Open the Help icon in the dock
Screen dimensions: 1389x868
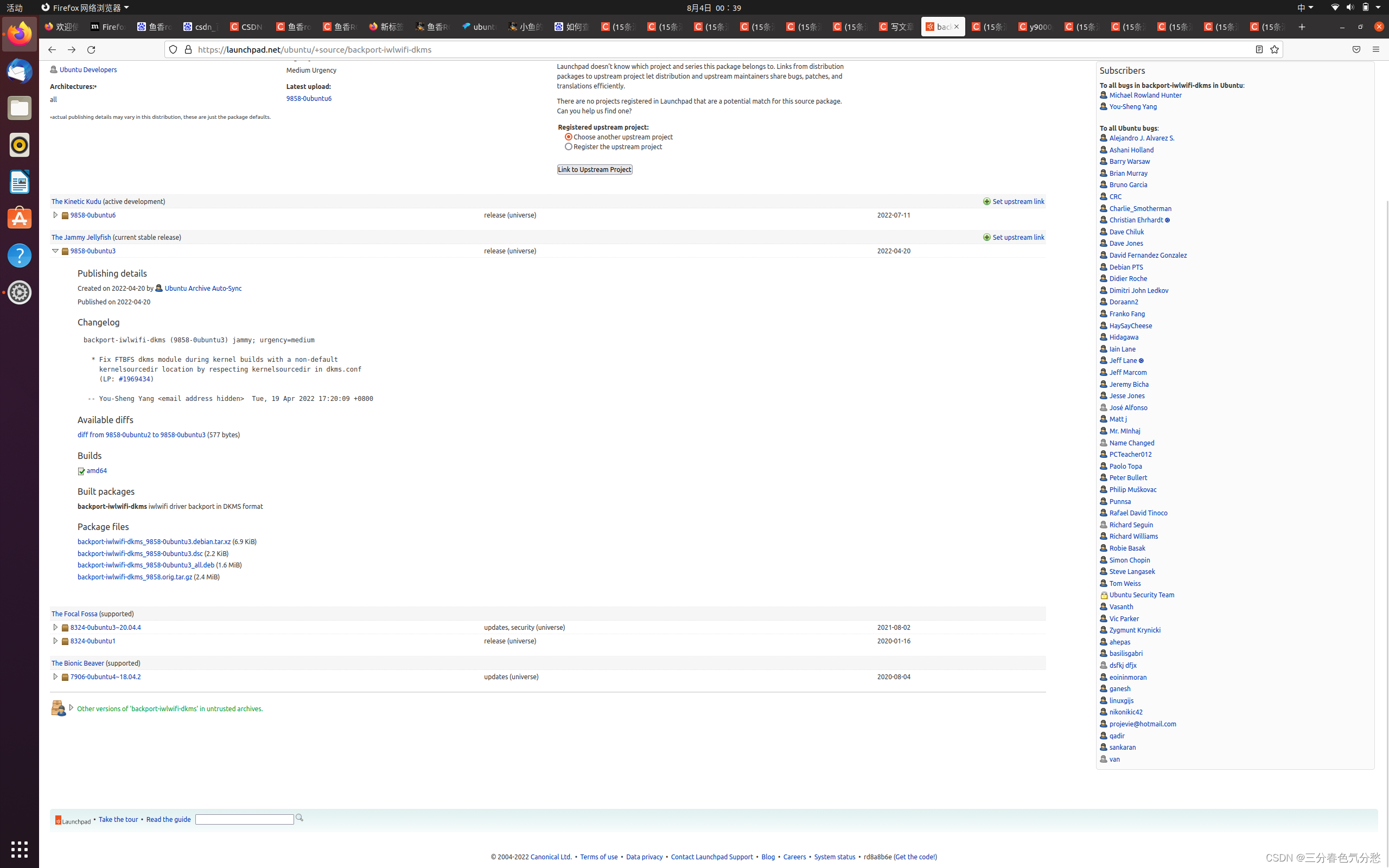[20, 256]
